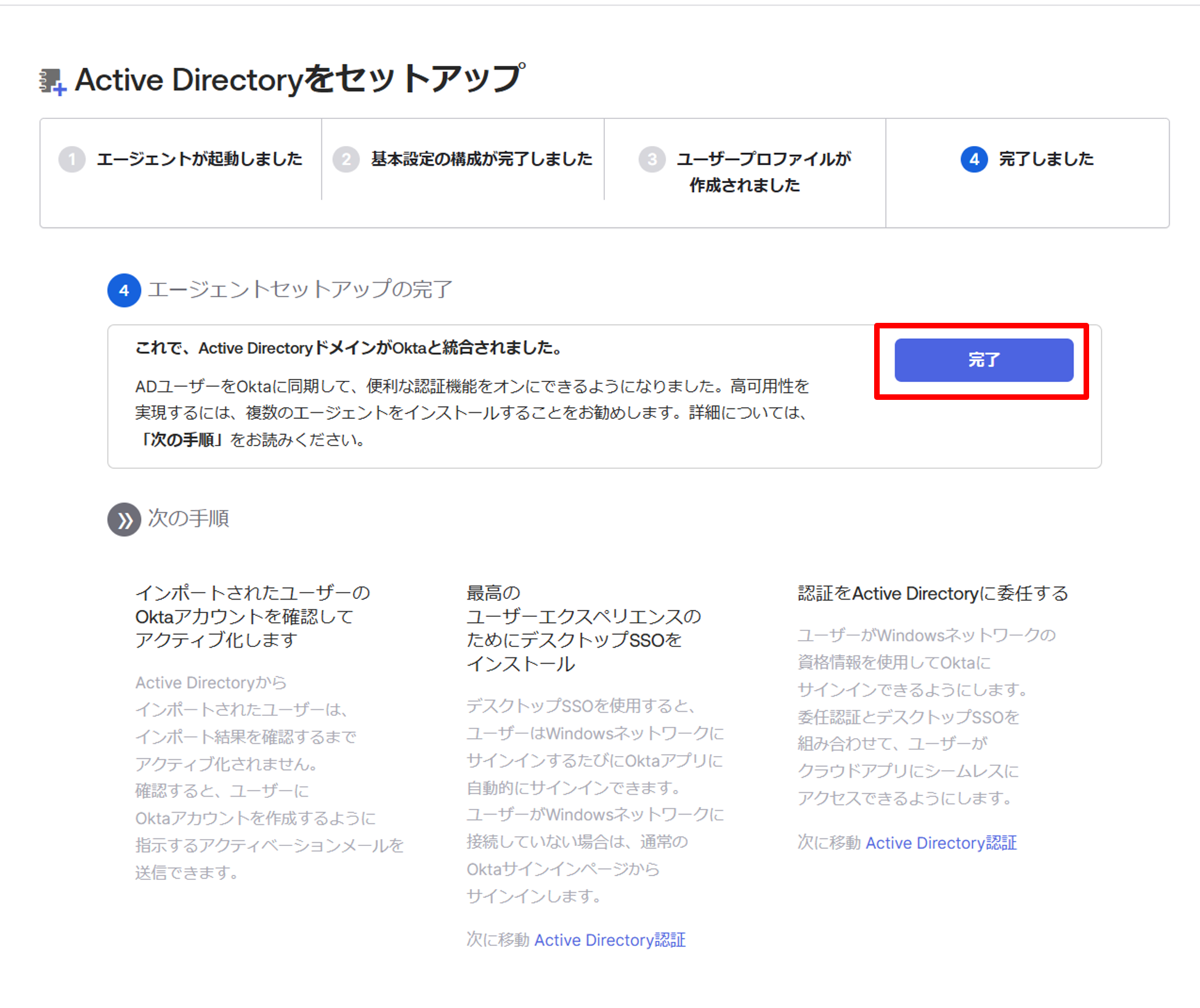The width and height of the screenshot is (1200, 1008).
Task: Click the paragraph starting デスクトップSSOを使用すると
Action: click(595, 800)
